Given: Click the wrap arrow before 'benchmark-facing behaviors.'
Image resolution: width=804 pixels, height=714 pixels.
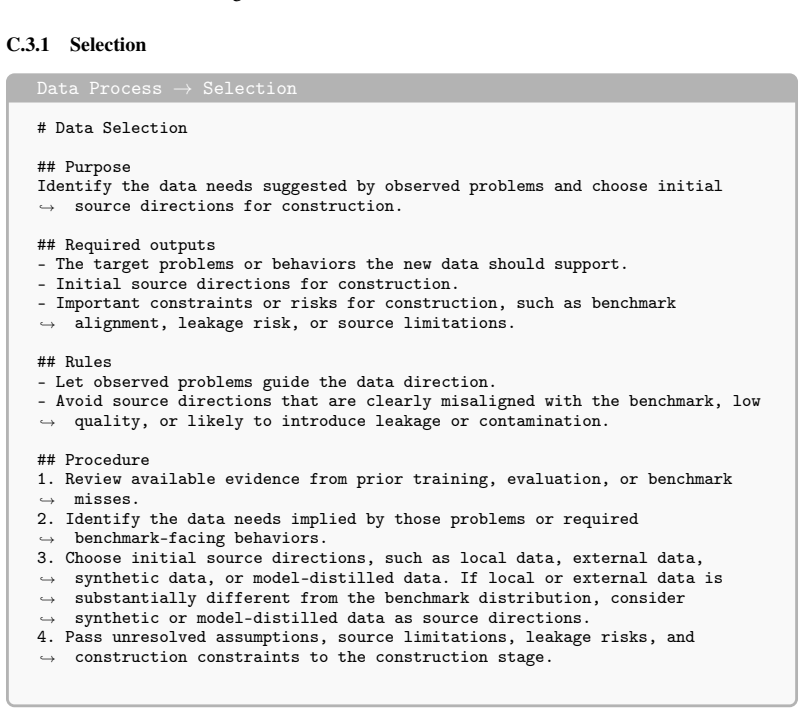Looking at the screenshot, I should click(x=47, y=540).
